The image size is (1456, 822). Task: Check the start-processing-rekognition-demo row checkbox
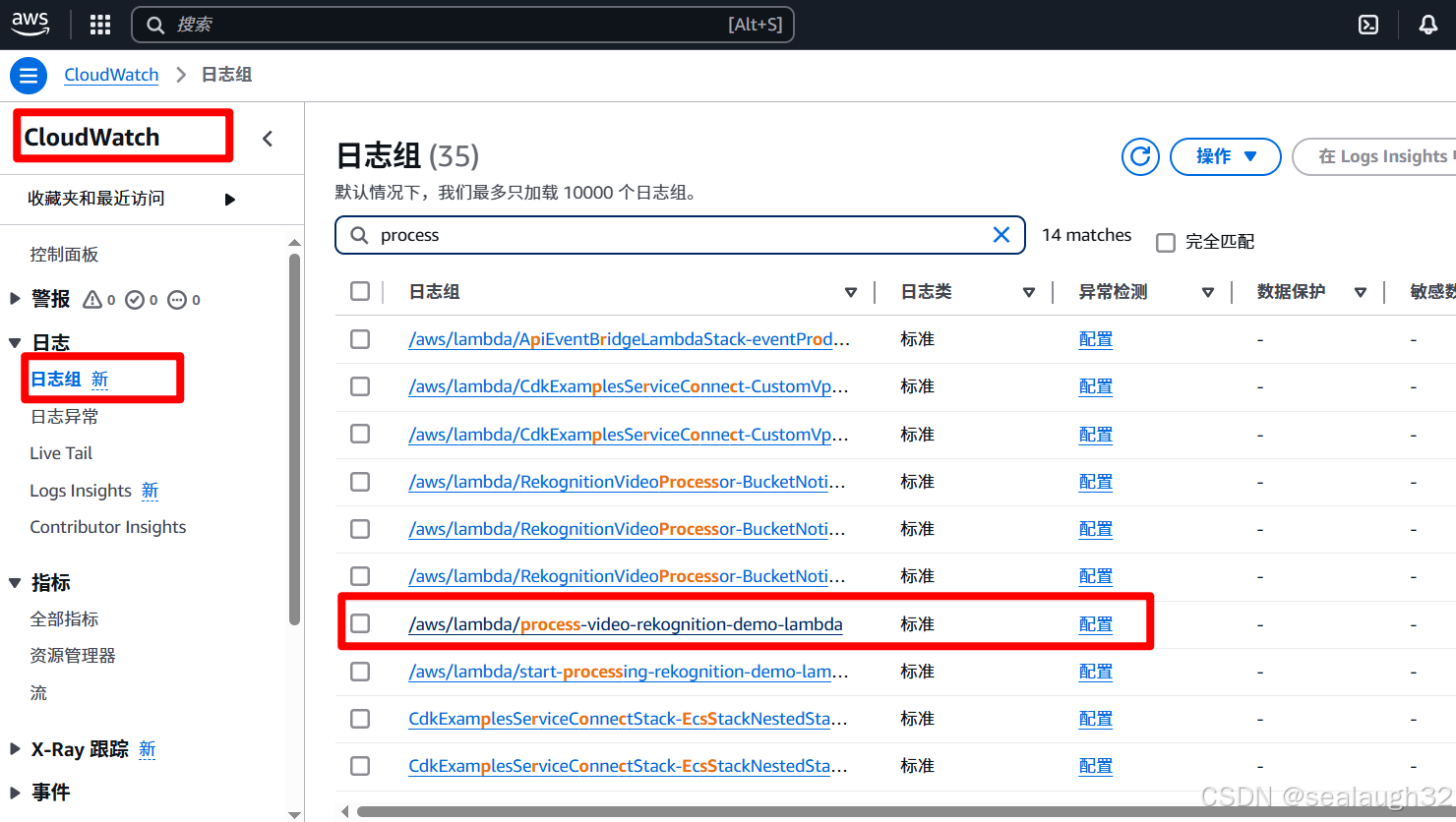click(x=360, y=672)
